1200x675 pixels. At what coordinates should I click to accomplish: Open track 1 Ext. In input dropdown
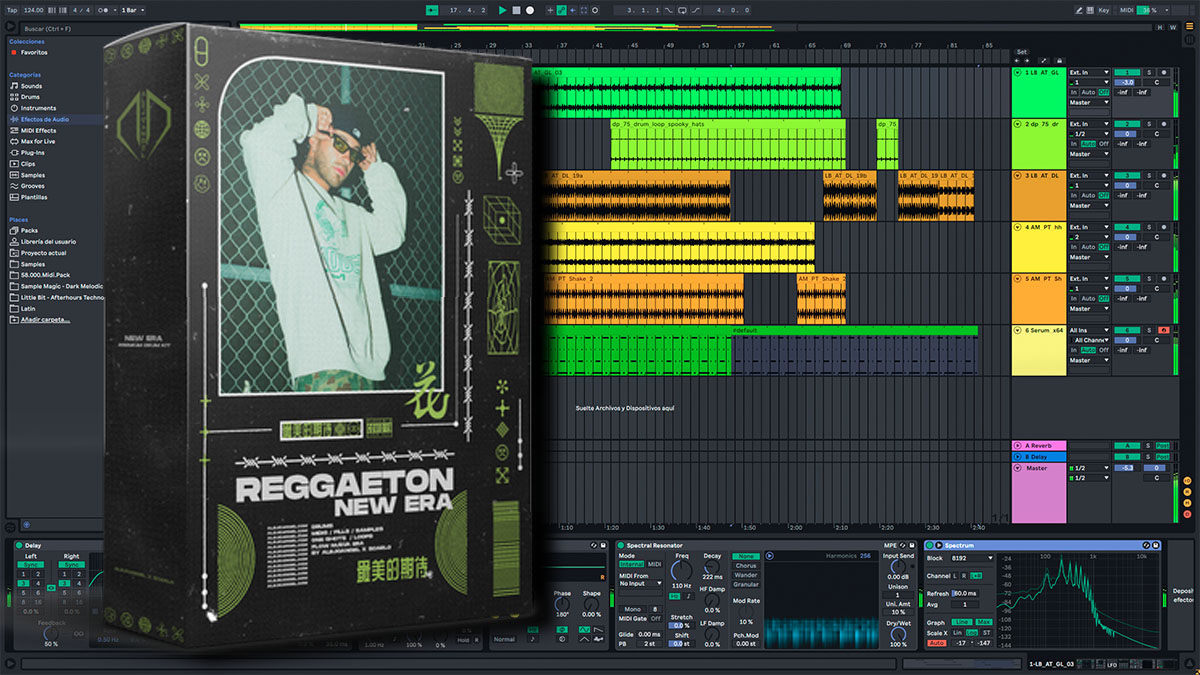[x=1089, y=73]
